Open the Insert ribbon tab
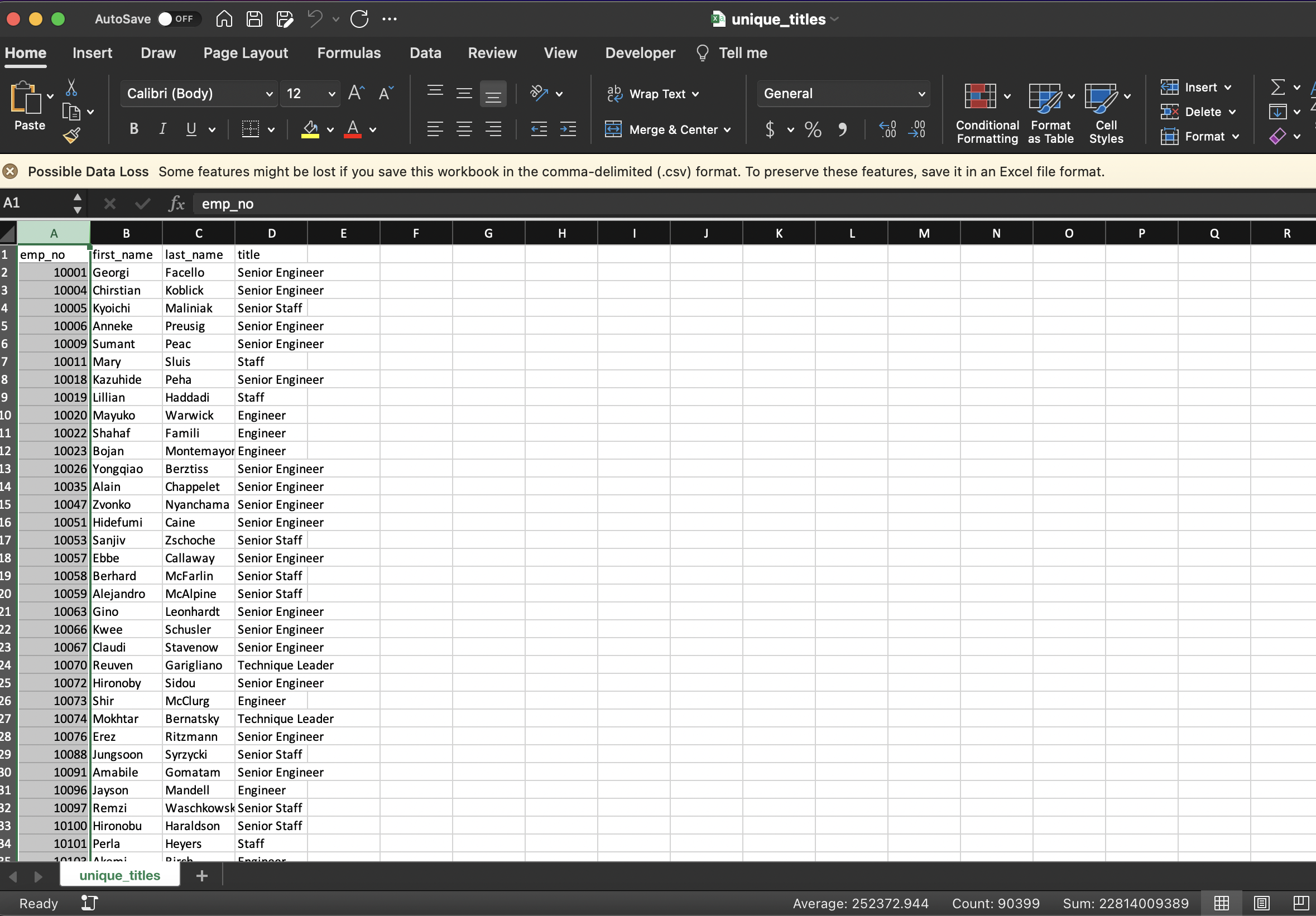This screenshot has width=1316, height=916. tap(92, 52)
